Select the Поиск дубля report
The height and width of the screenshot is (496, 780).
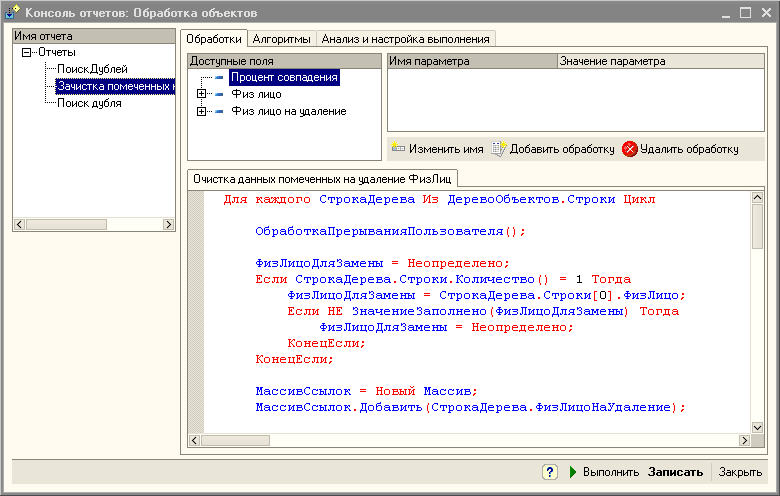(x=90, y=103)
